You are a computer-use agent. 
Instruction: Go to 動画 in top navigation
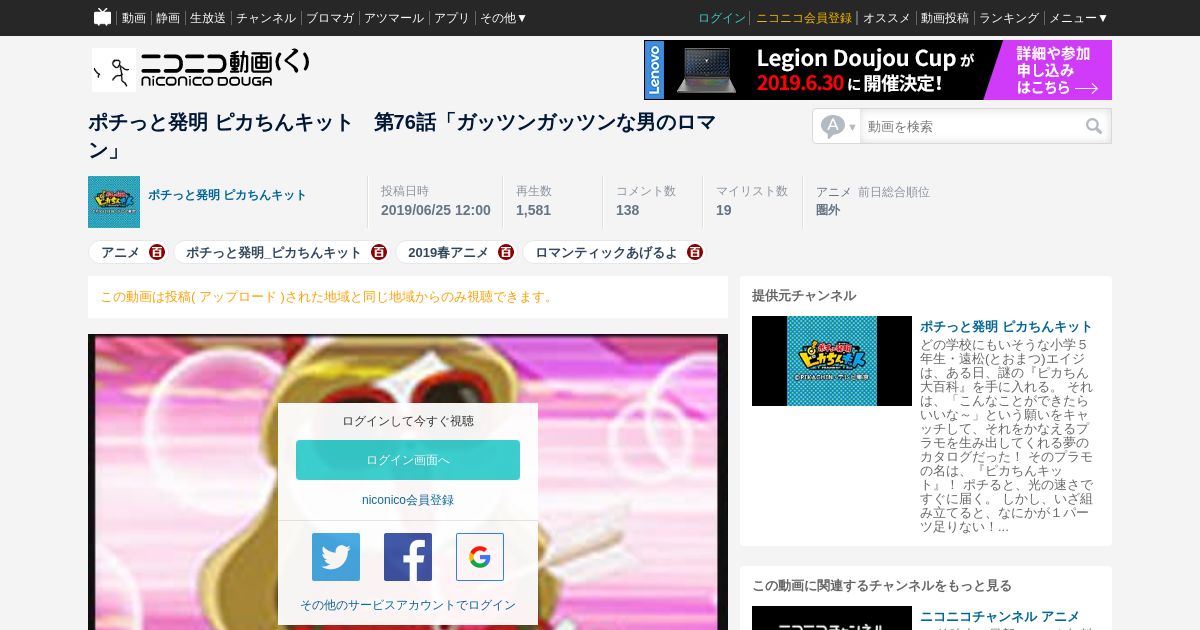click(134, 18)
